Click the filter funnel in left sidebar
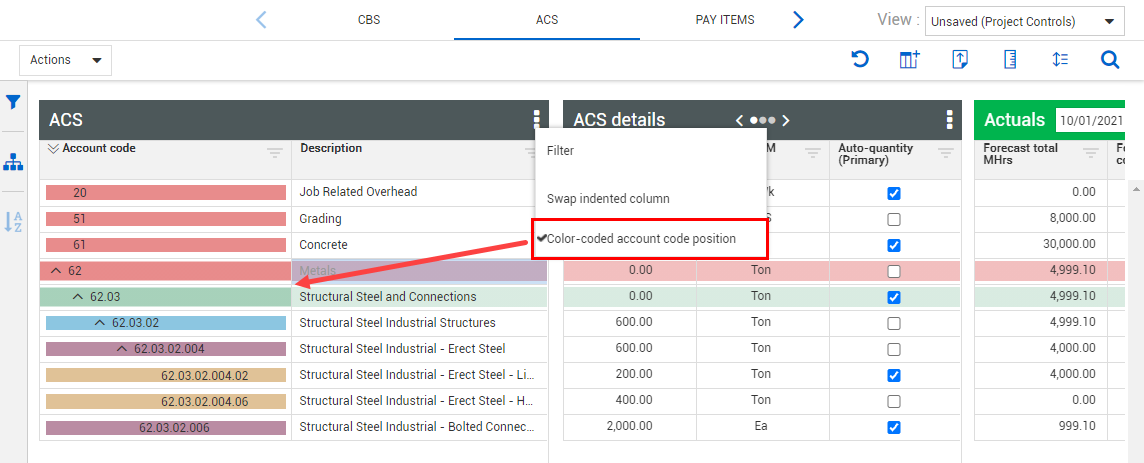 (13, 102)
